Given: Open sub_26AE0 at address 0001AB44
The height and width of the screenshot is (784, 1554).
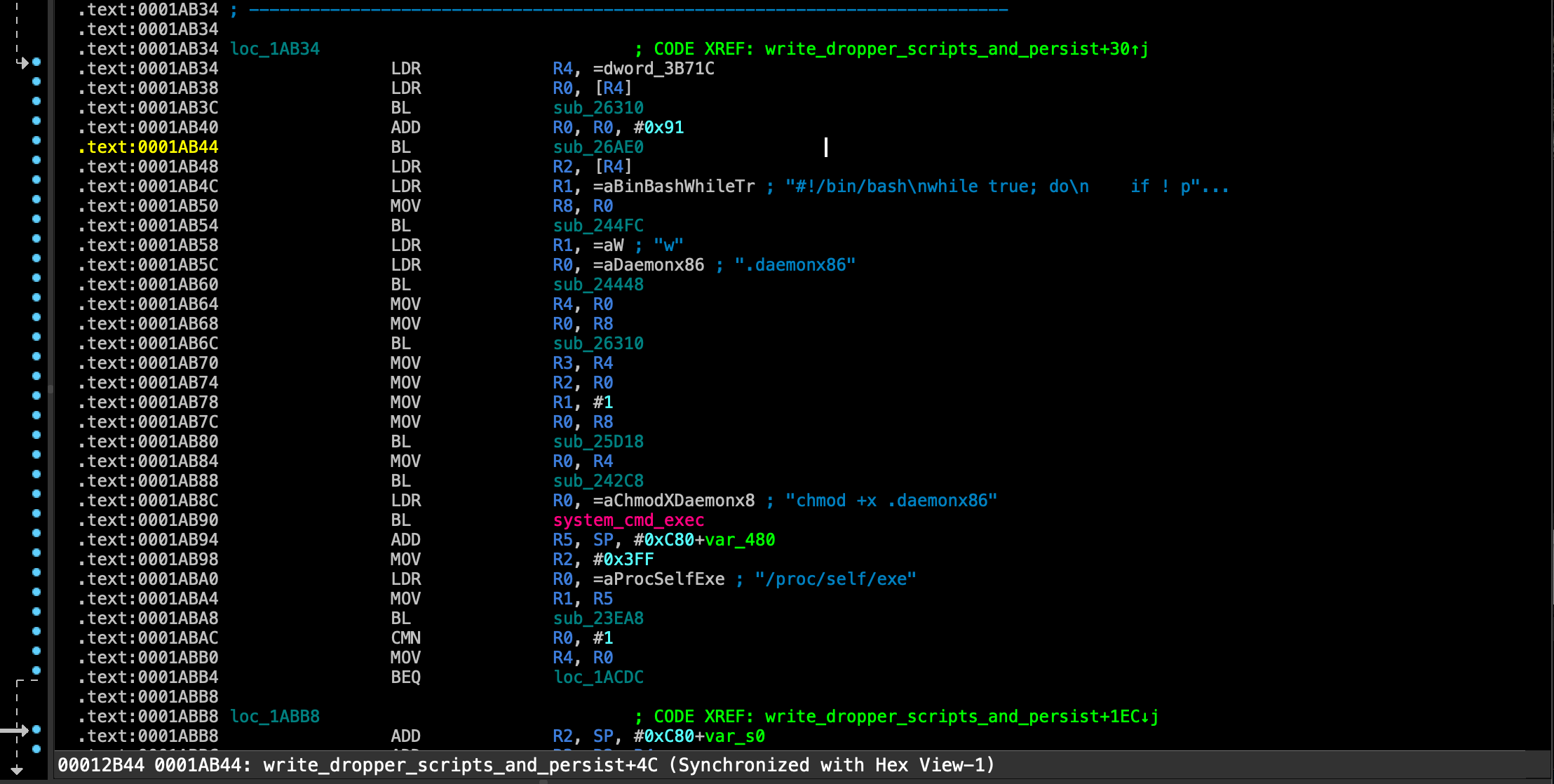Looking at the screenshot, I should click(598, 147).
